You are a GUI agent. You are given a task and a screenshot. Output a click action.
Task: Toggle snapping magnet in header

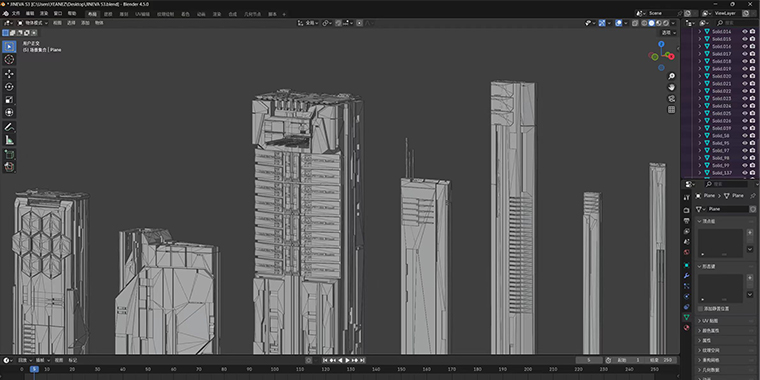point(338,23)
